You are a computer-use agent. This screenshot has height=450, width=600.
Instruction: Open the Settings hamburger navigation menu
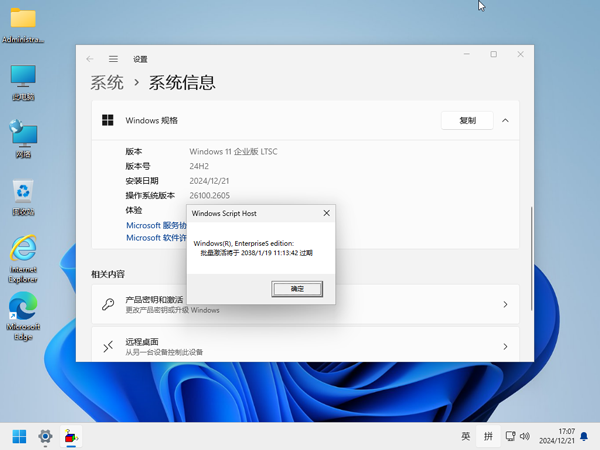[113, 59]
